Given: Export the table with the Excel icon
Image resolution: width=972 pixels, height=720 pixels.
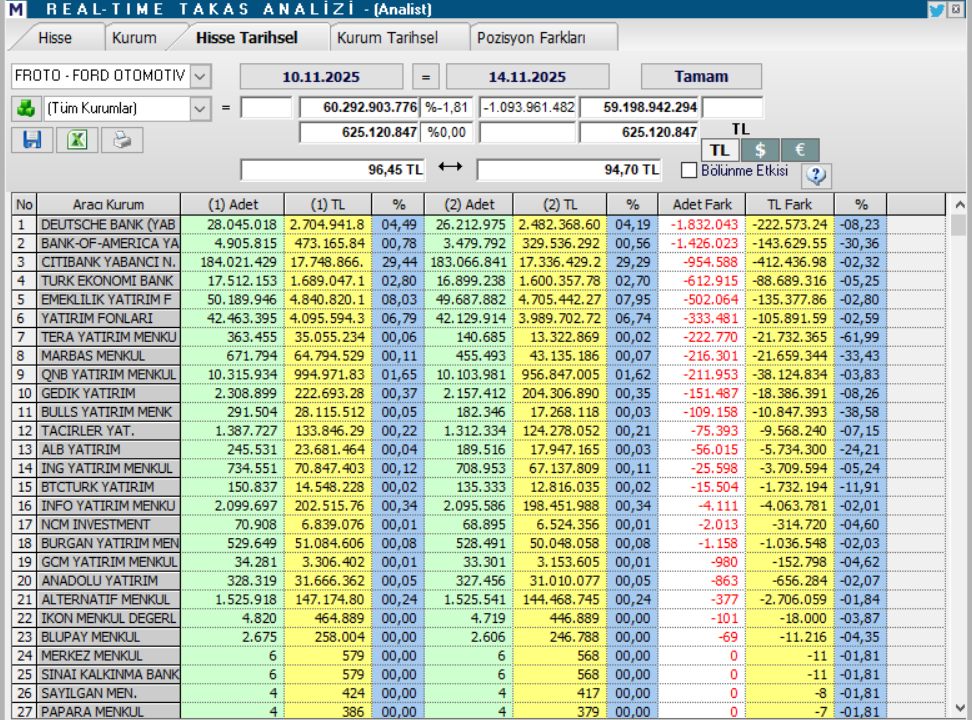Looking at the screenshot, I should [76, 140].
